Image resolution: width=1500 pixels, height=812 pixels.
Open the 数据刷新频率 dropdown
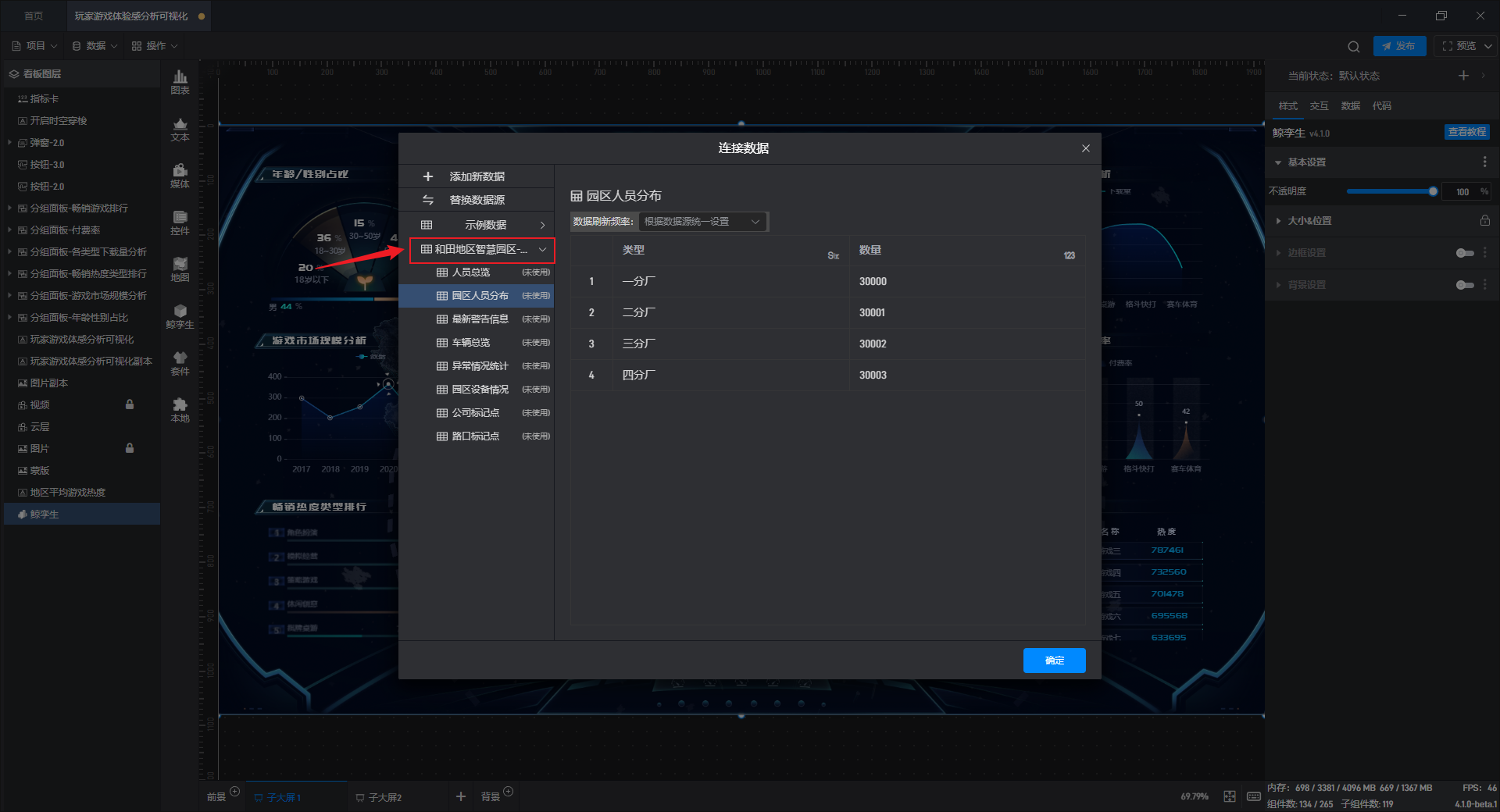coord(702,222)
